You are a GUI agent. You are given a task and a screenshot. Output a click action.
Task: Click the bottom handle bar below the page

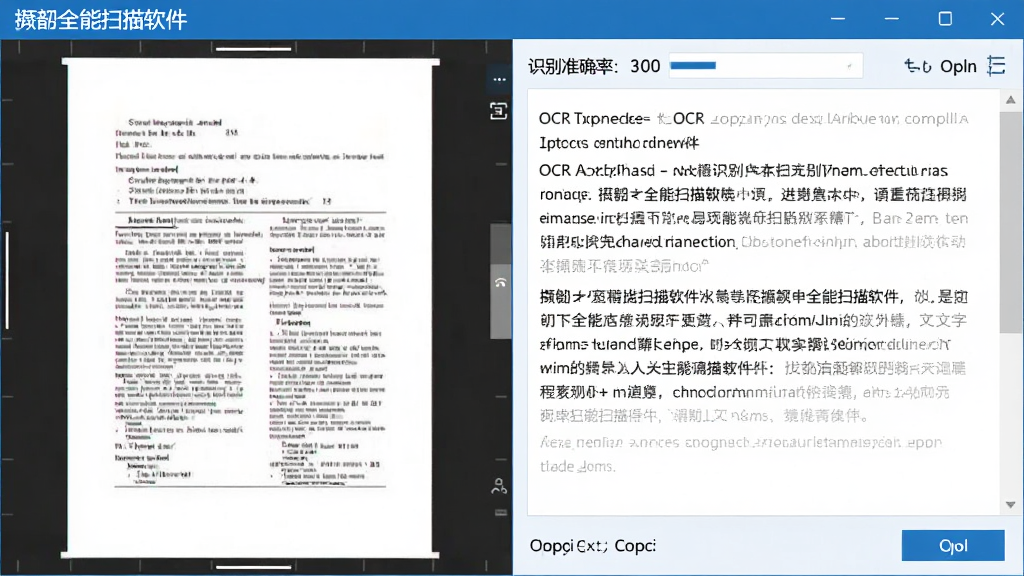coord(253,566)
